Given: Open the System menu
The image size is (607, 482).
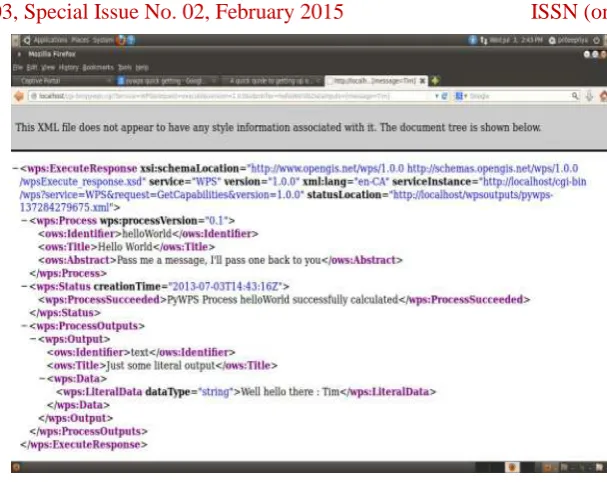Looking at the screenshot, I should tap(103, 40).
